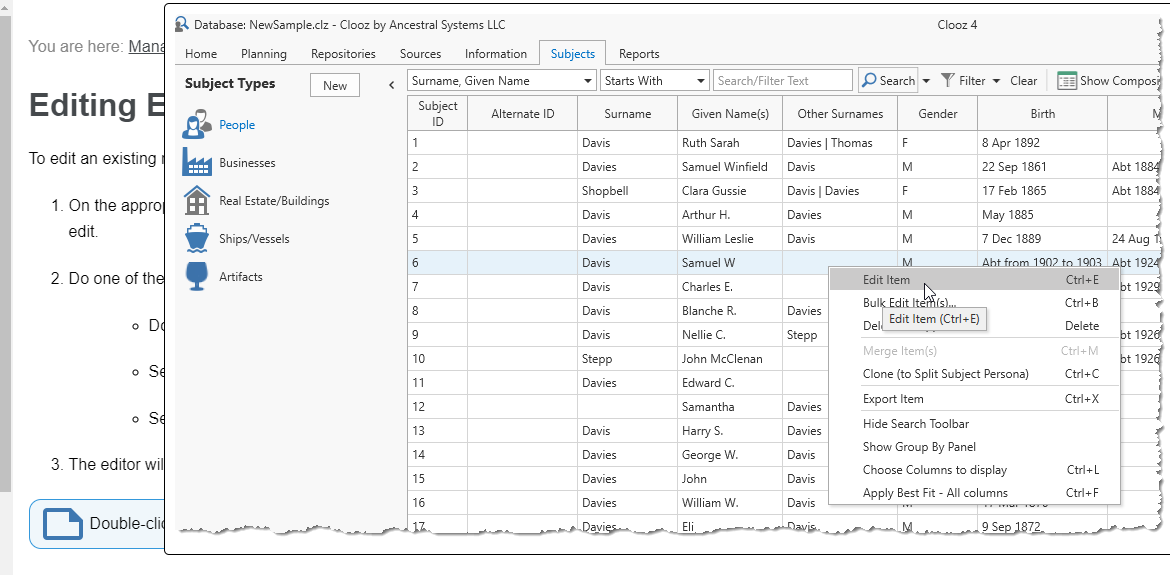Image resolution: width=1170 pixels, height=575 pixels.
Task: Select the Businesses factory icon
Action: 196,162
